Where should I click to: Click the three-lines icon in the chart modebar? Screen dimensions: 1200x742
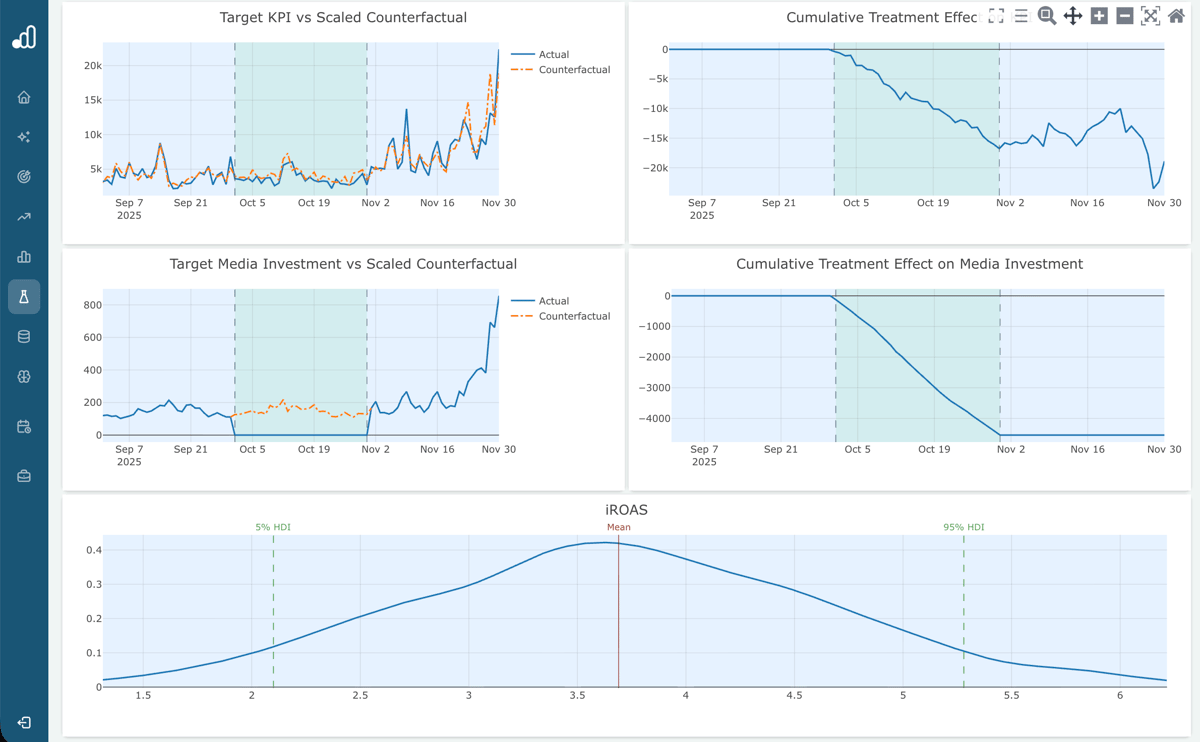[x=1021, y=16]
